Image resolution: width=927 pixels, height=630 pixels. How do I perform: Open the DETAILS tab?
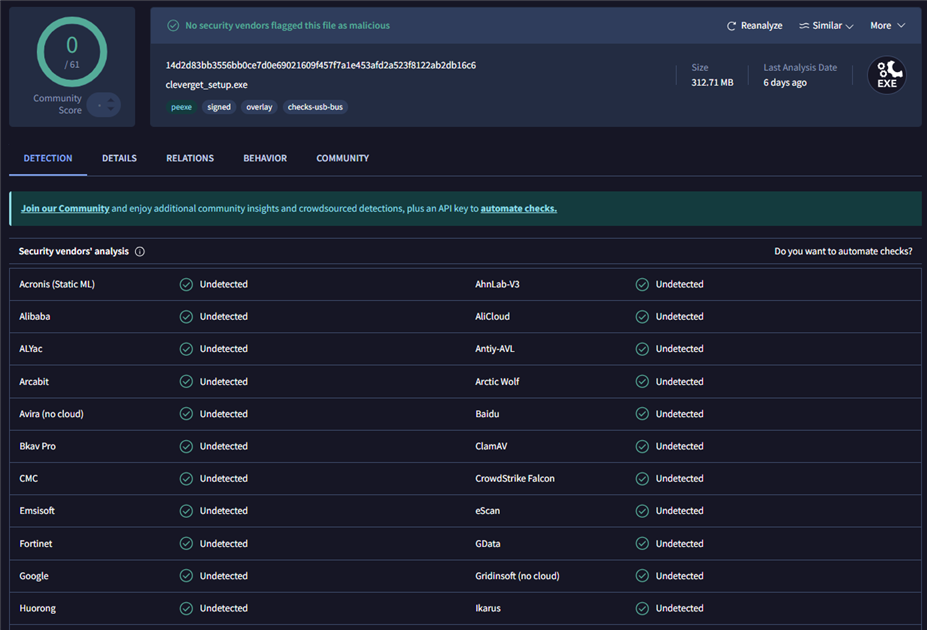click(x=119, y=158)
